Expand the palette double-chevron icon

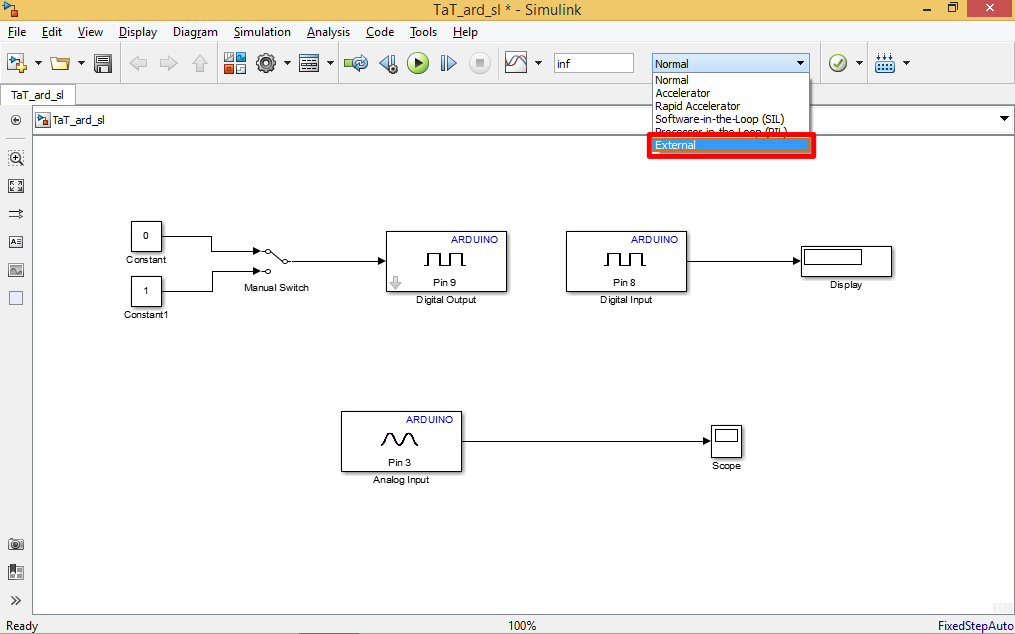16,600
